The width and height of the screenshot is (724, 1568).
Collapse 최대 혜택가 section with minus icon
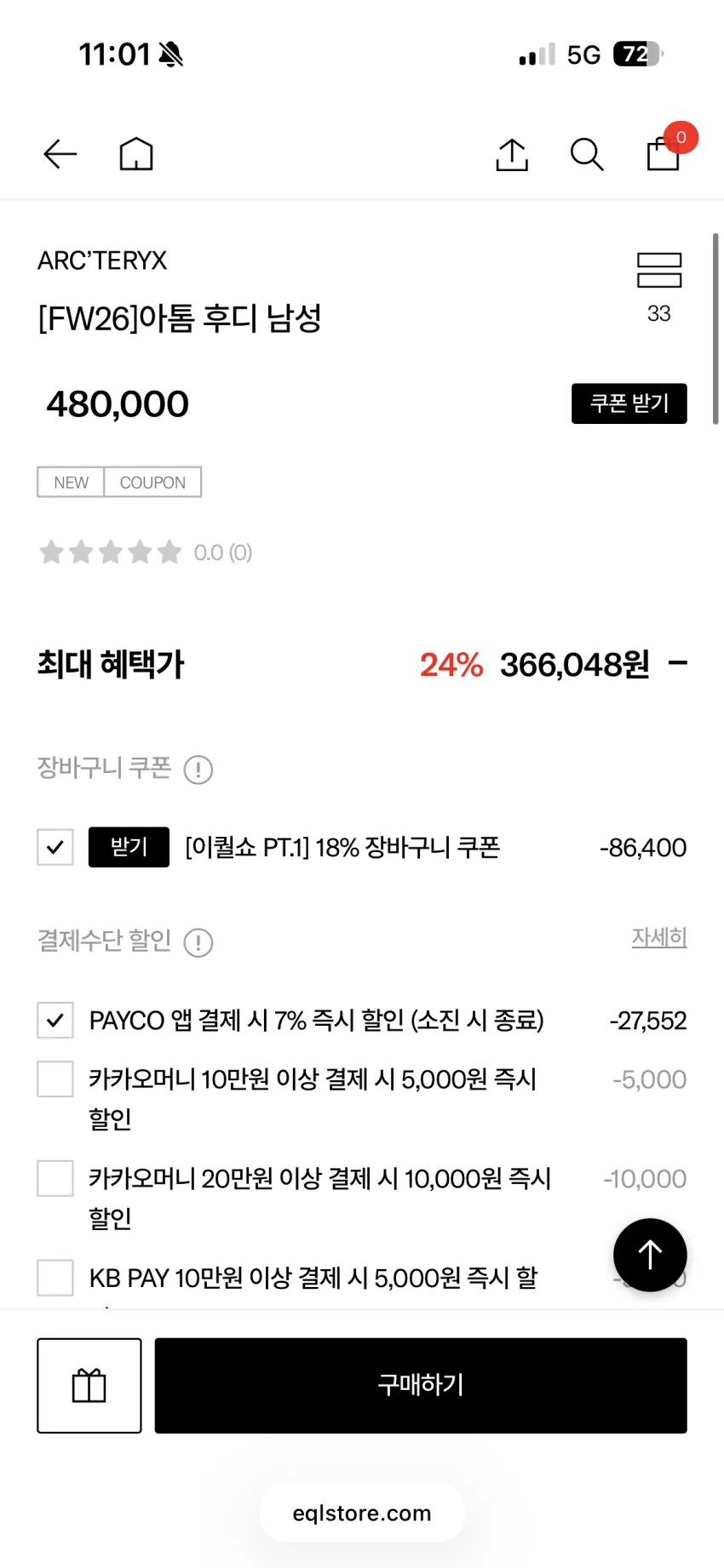coord(678,663)
